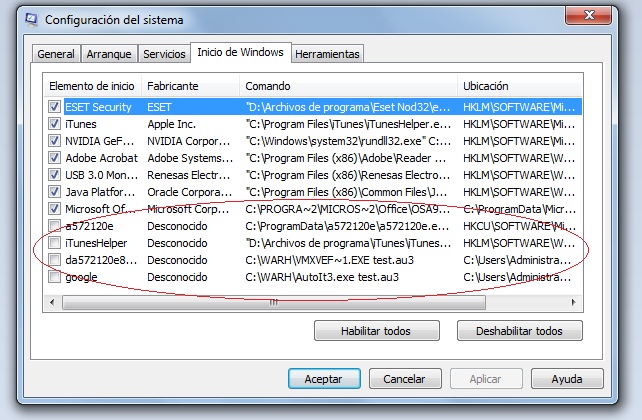Image resolution: width=642 pixels, height=420 pixels.
Task: Toggle the Microsoft Of... startup checkbox
Action: coord(54,209)
